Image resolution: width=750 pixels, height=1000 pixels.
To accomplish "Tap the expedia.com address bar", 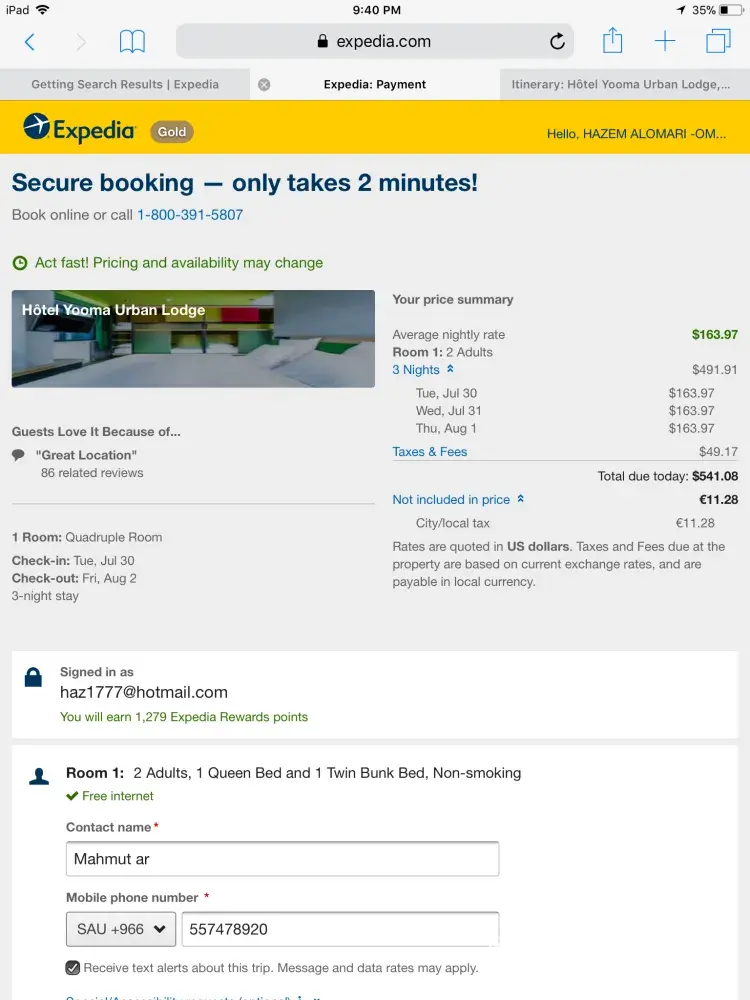I will coord(372,42).
